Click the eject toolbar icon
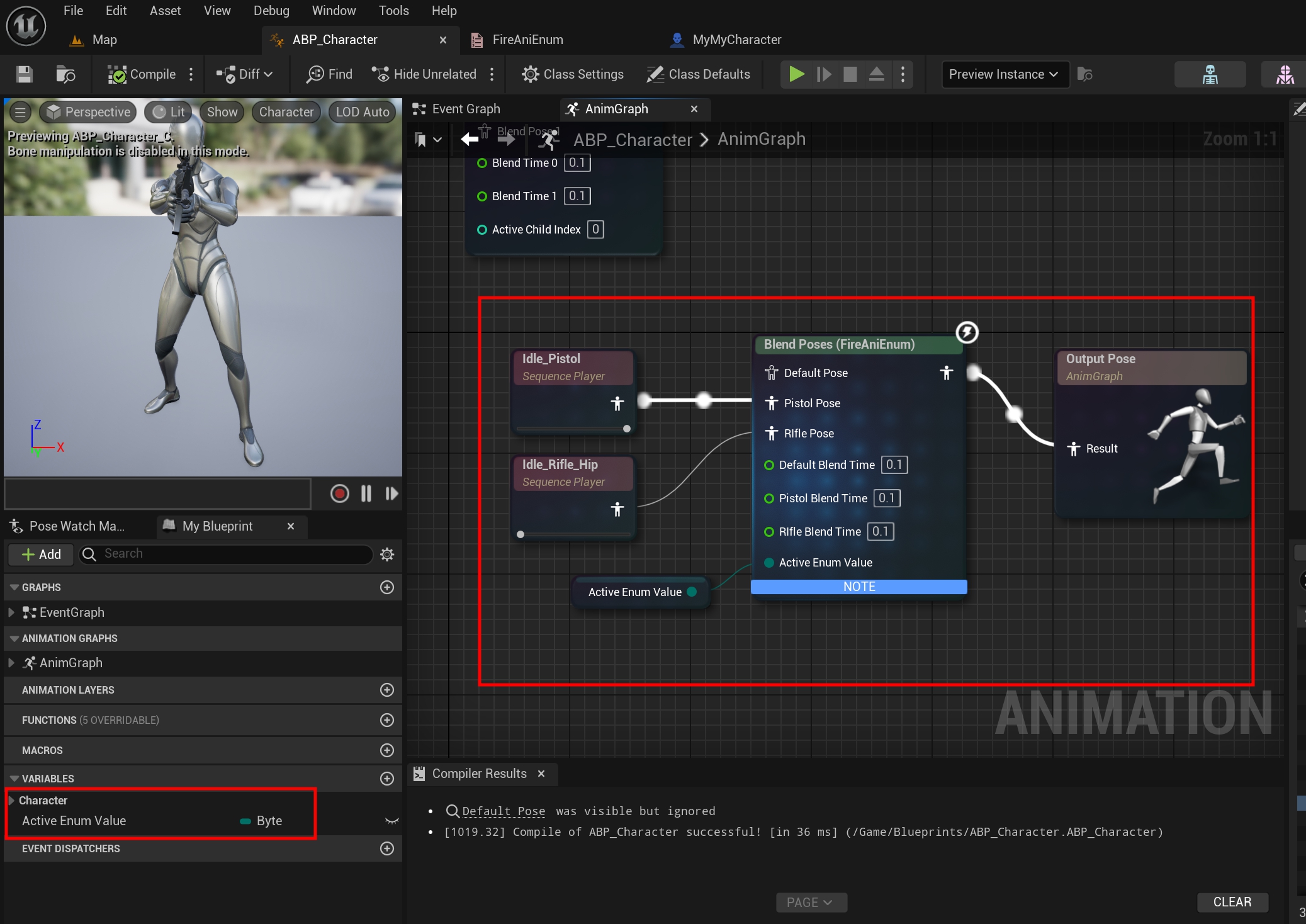The width and height of the screenshot is (1306, 924). [x=877, y=74]
